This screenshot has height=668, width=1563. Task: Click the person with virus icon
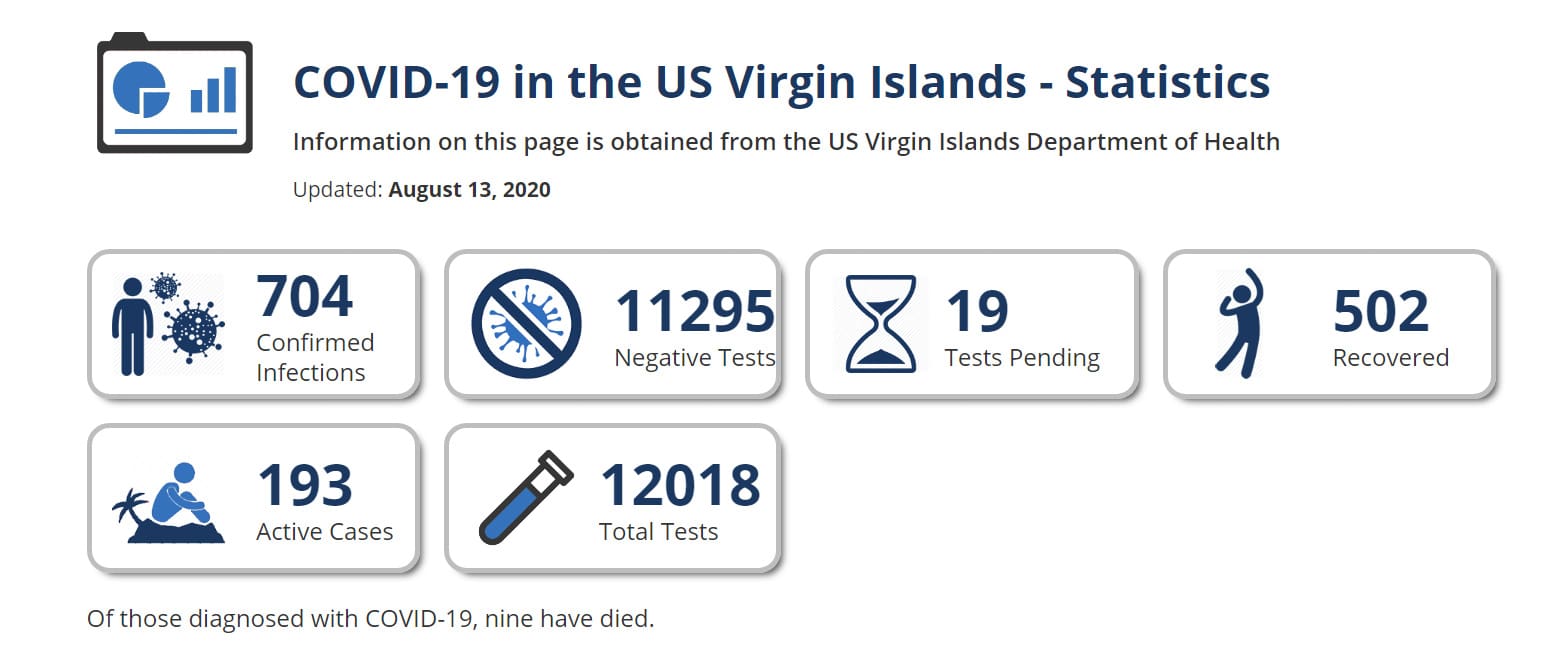point(168,324)
